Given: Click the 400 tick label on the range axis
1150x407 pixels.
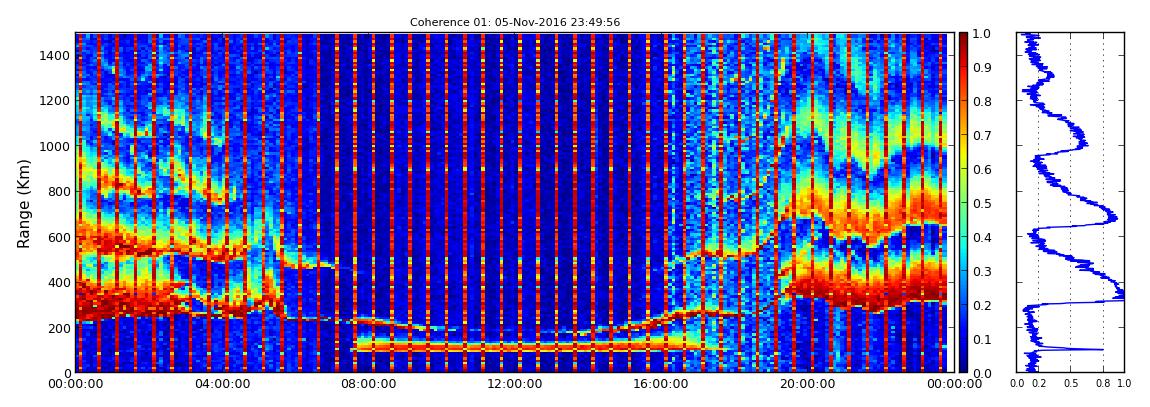Looking at the screenshot, I should coord(59,282).
